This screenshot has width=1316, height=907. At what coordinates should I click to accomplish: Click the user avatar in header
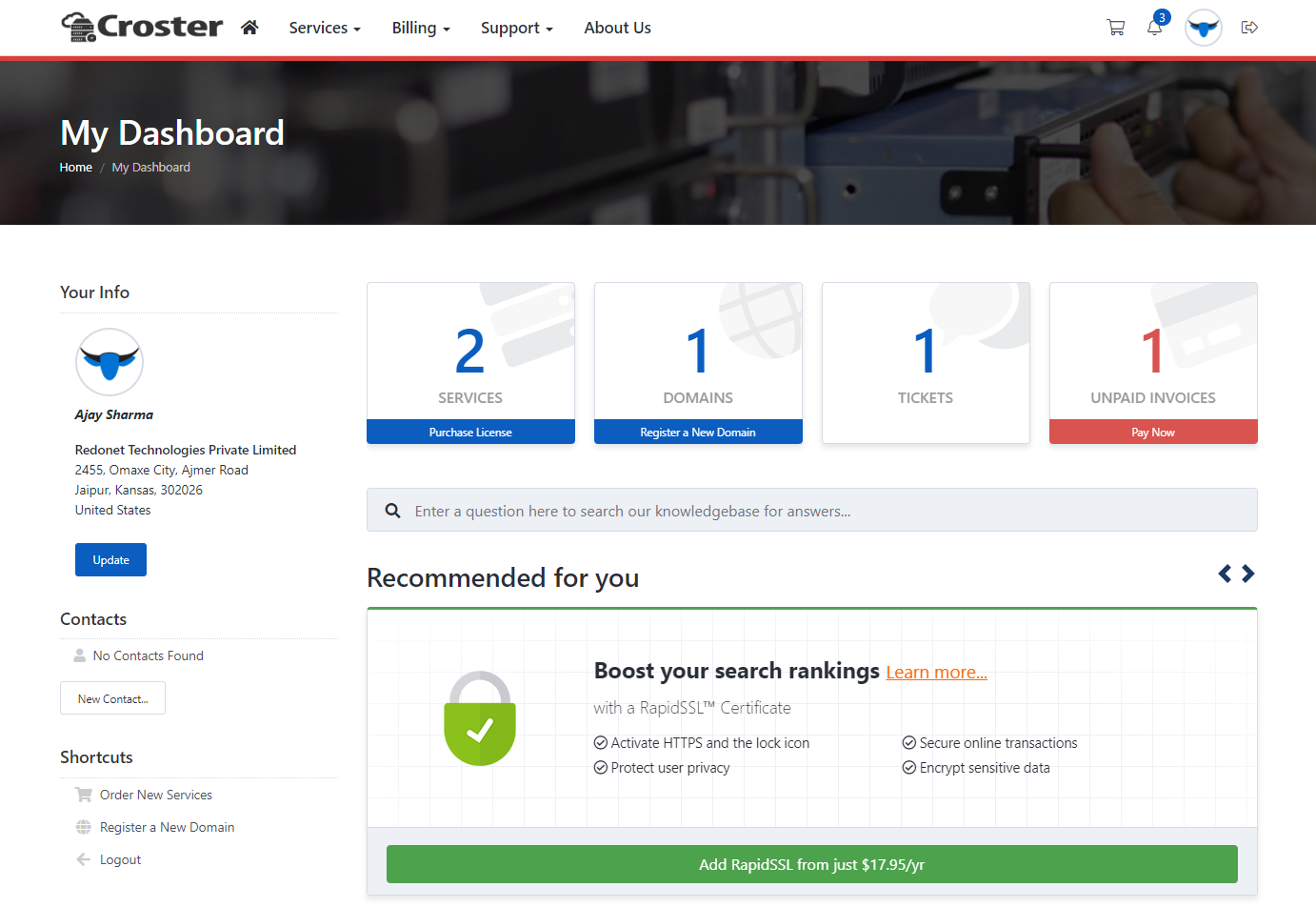(1203, 28)
